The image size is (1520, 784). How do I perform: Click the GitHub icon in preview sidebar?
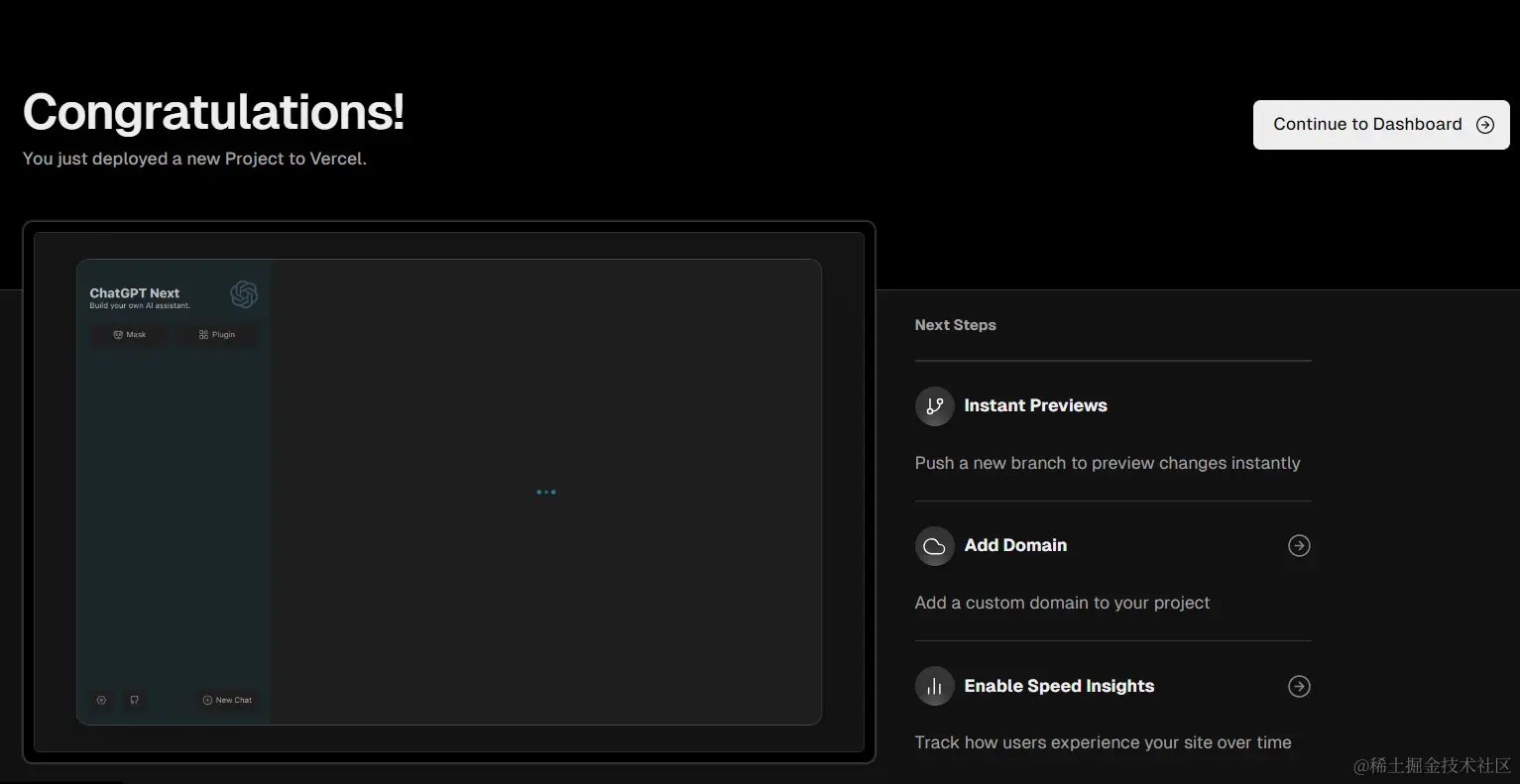point(134,700)
